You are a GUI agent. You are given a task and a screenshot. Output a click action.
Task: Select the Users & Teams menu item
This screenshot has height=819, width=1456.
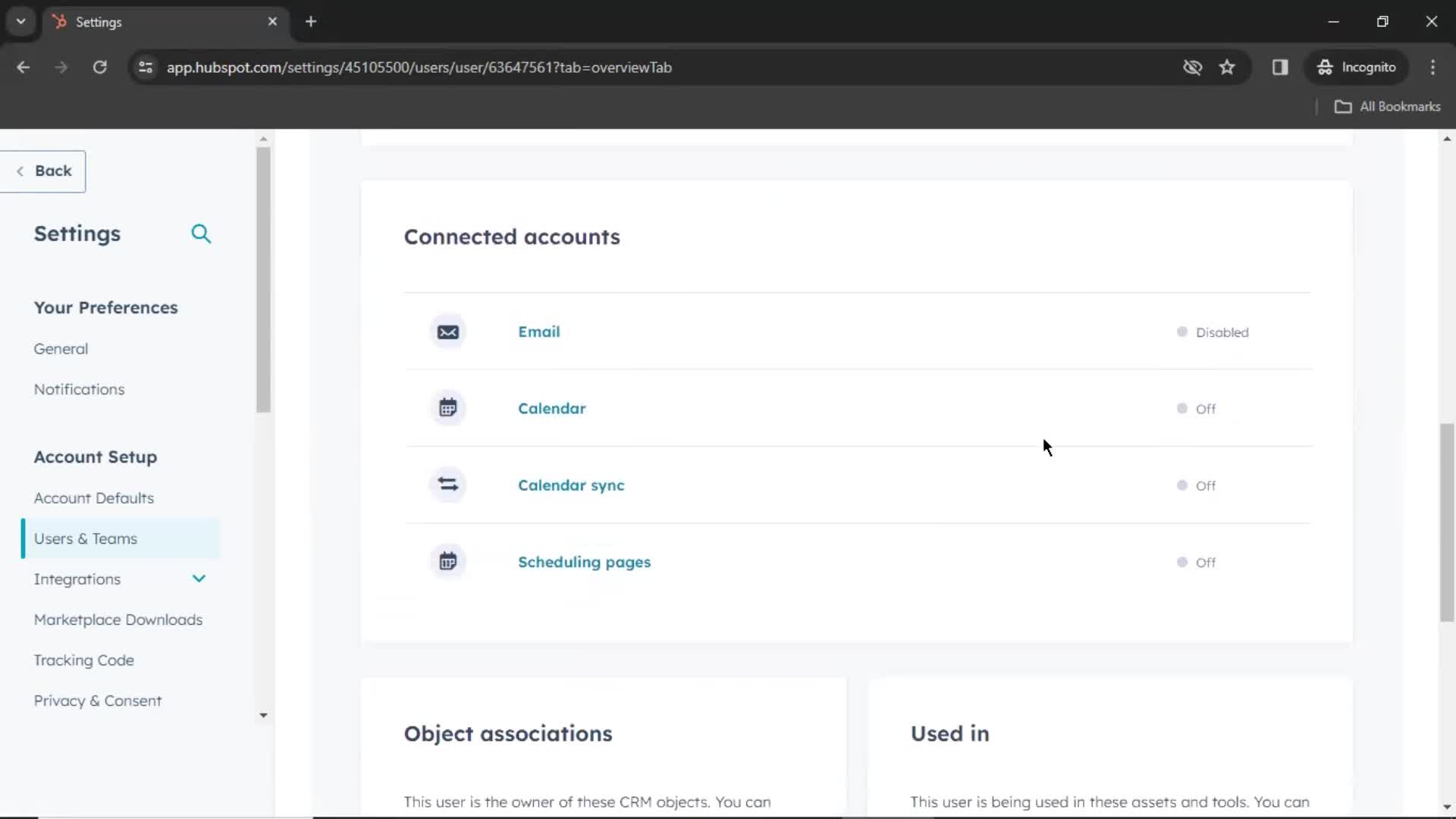point(85,538)
